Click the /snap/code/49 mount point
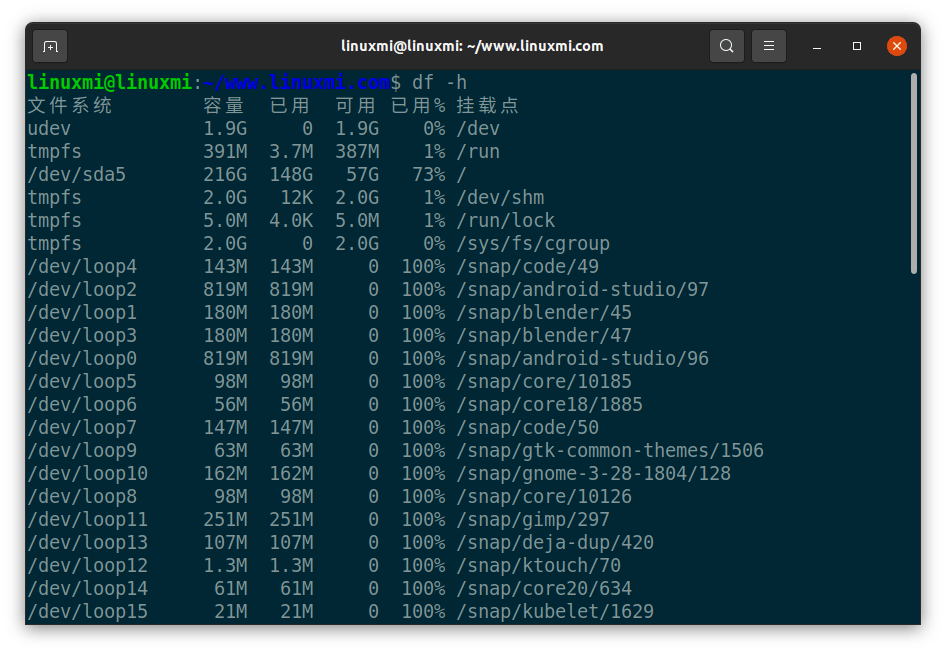The image size is (946, 653). click(527, 267)
